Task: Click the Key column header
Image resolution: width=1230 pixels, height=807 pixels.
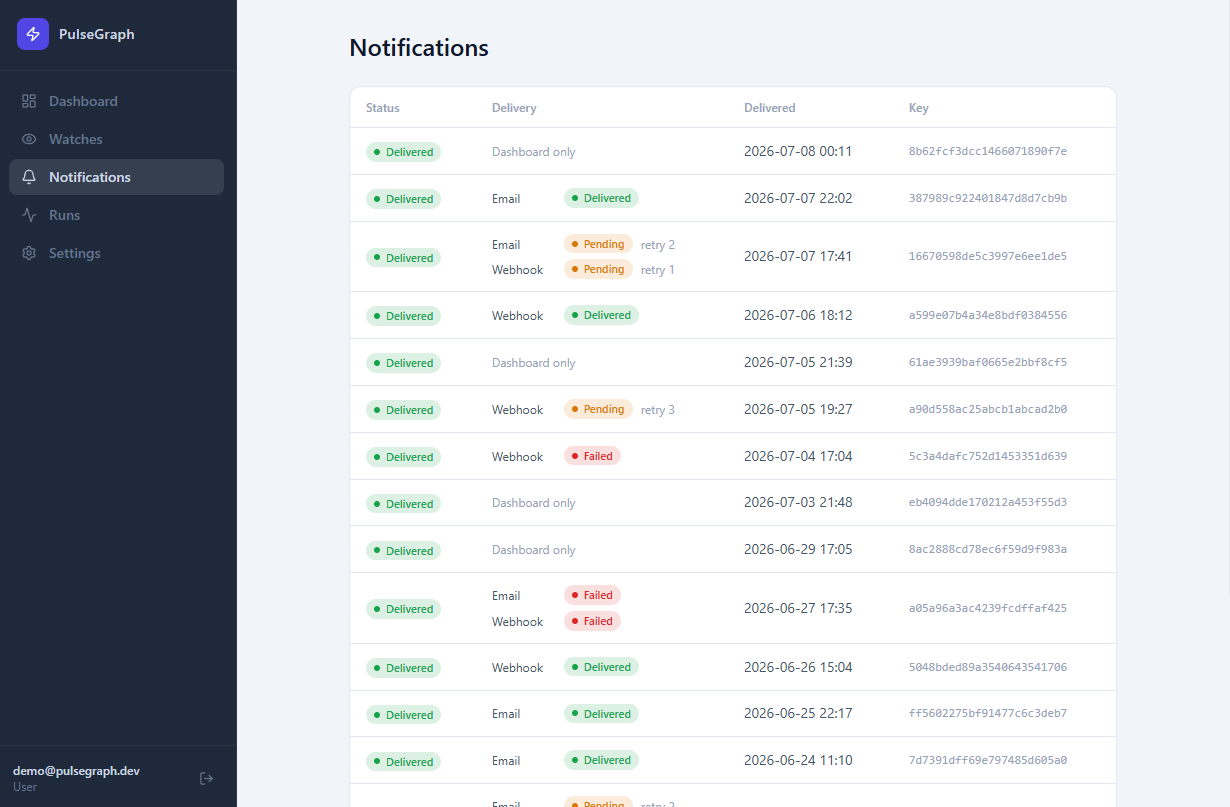Action: click(919, 108)
